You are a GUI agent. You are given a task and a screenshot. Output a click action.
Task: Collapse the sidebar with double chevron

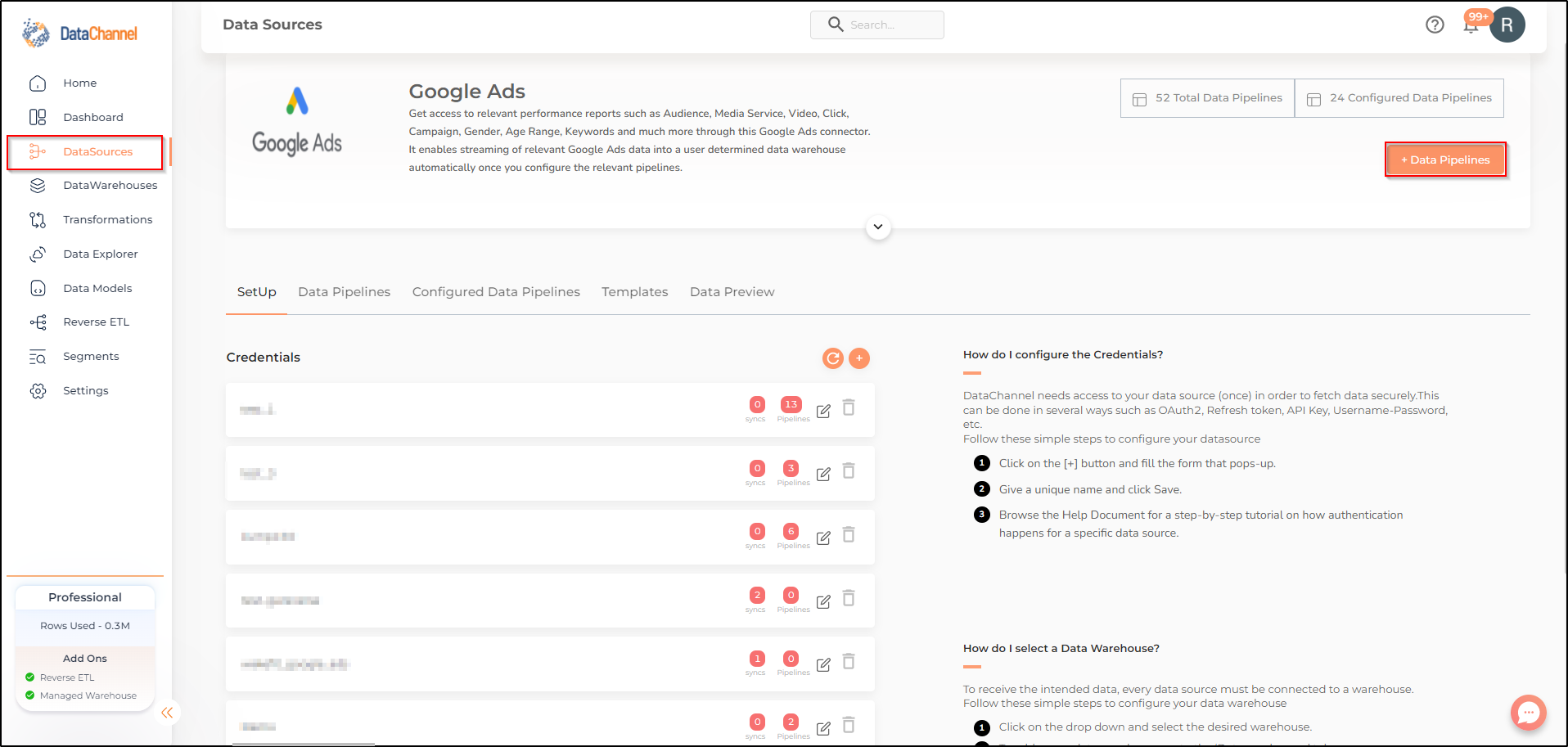point(167,713)
